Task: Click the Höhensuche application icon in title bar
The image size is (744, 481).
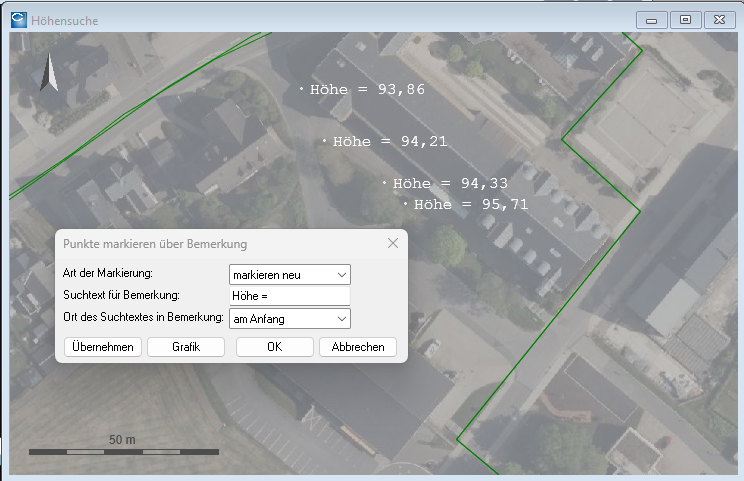Action: [x=18, y=20]
